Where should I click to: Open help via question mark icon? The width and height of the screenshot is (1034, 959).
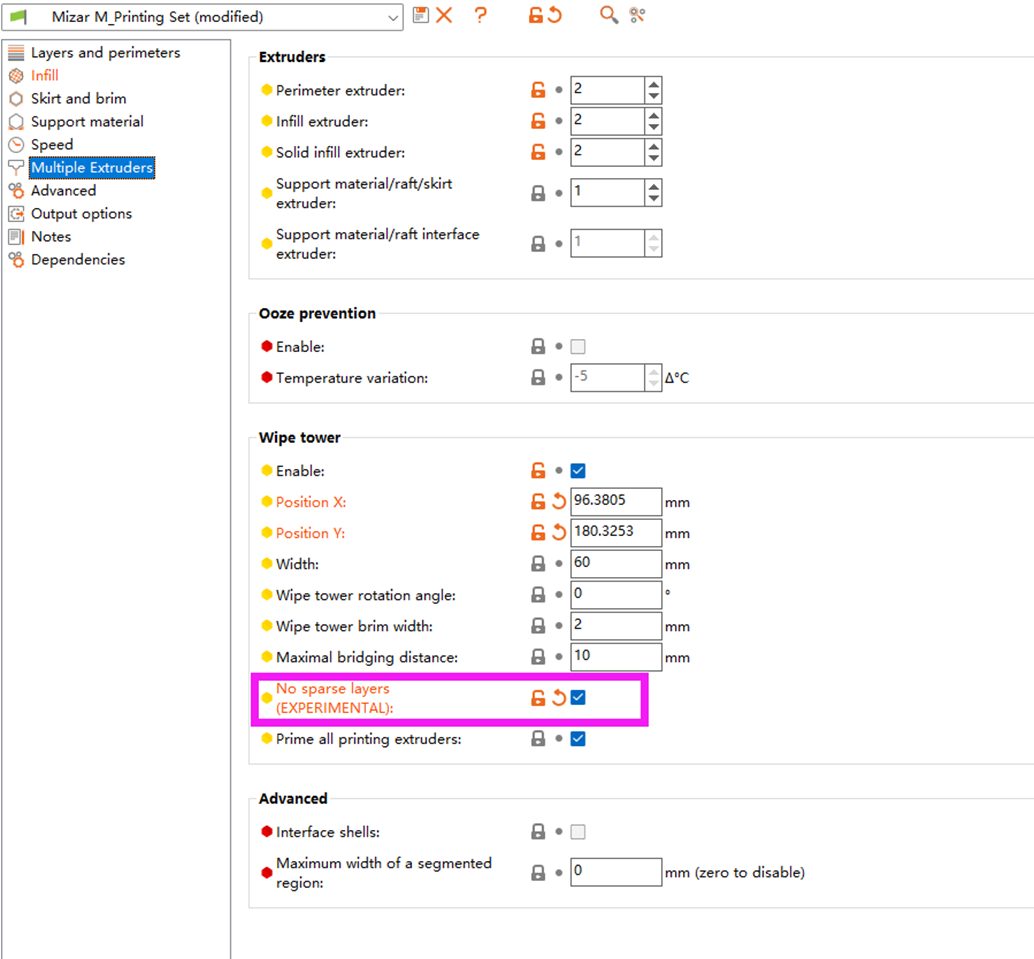[481, 15]
